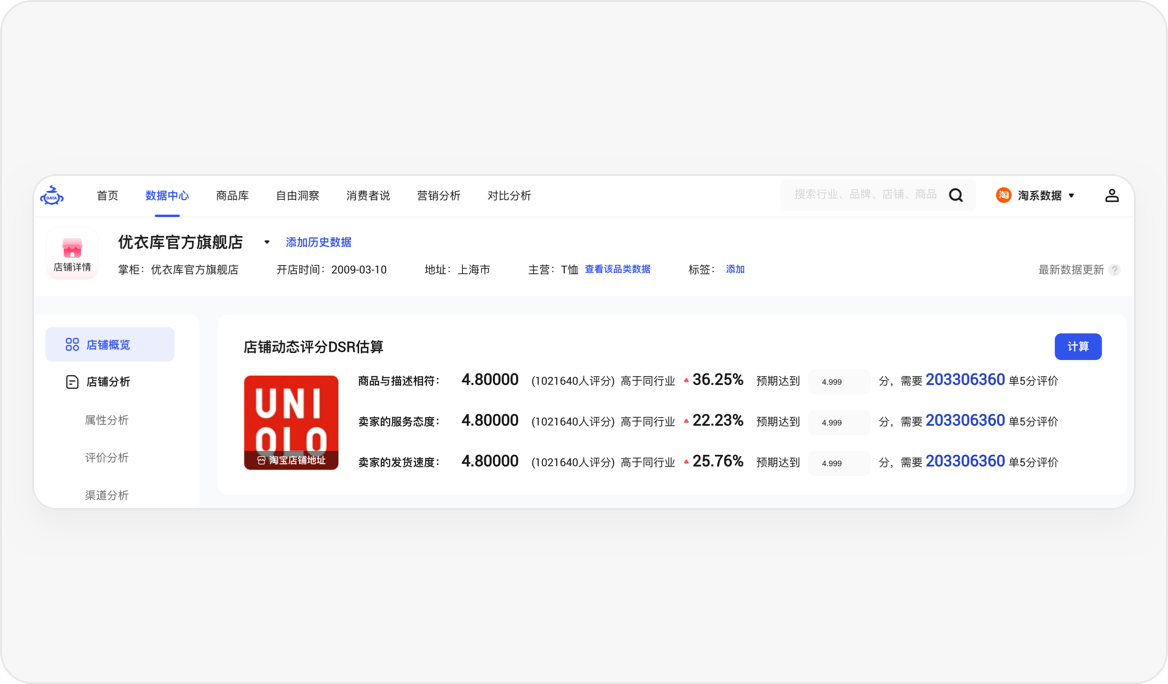1168x684 pixels.
Task: Open the user account icon
Action: 1111,195
